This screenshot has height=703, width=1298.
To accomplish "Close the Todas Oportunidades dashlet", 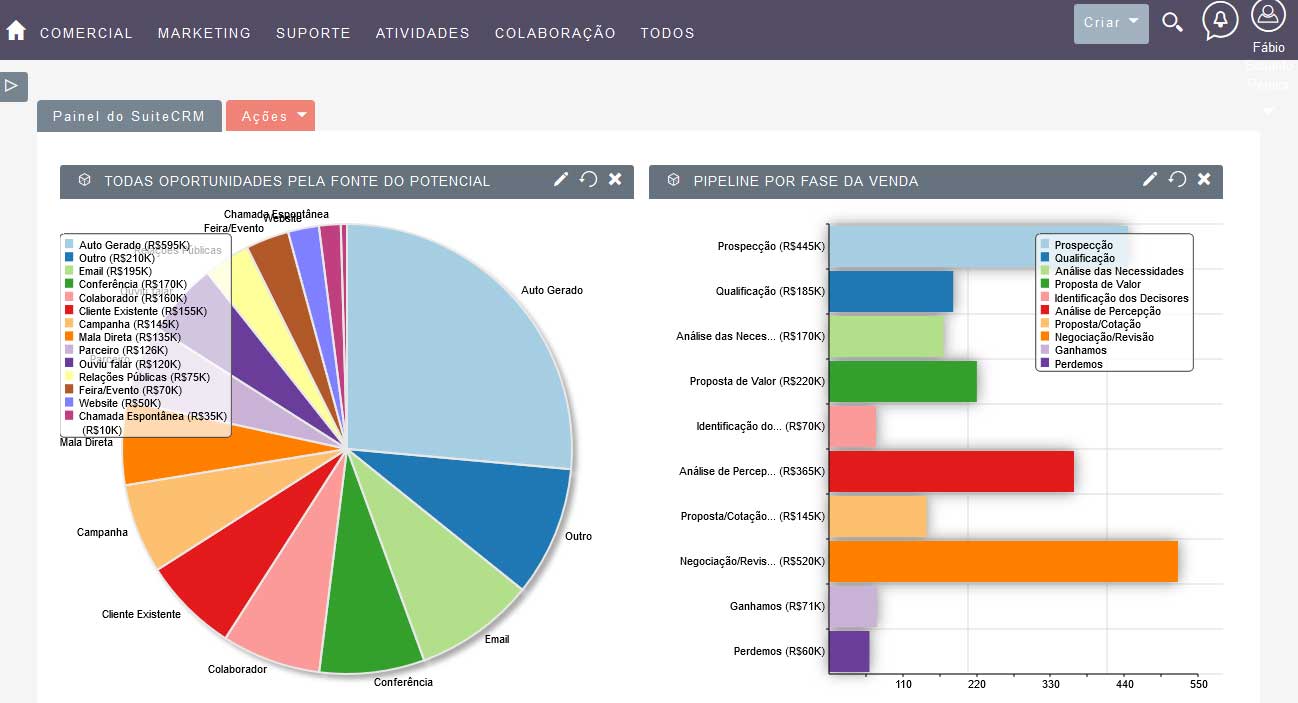I will pos(615,179).
